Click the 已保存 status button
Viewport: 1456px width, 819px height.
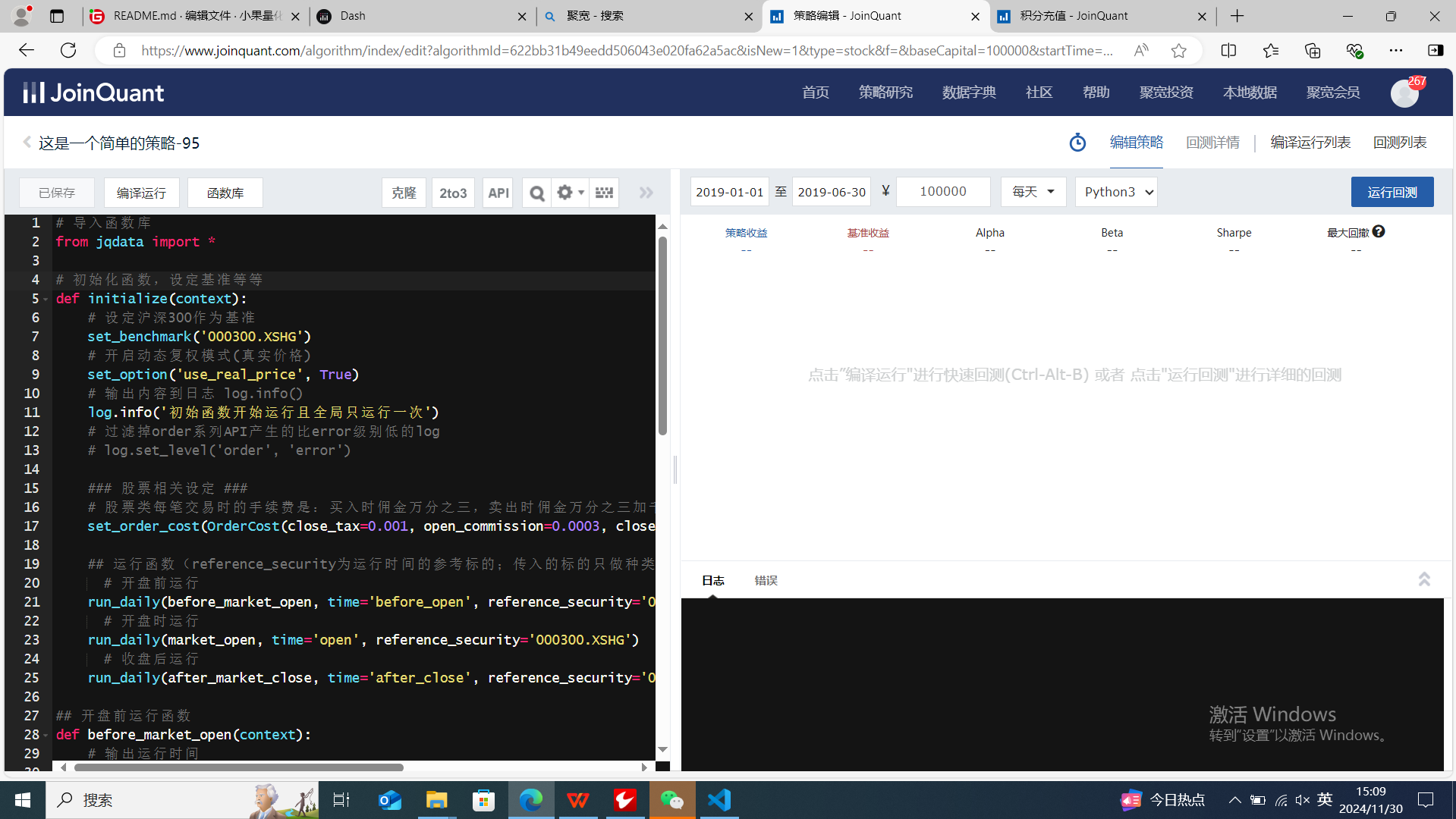pyautogui.click(x=57, y=193)
